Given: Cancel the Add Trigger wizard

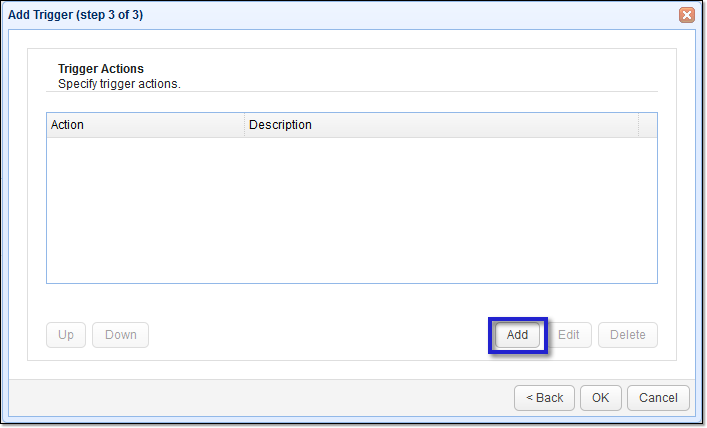Looking at the screenshot, I should click(659, 397).
